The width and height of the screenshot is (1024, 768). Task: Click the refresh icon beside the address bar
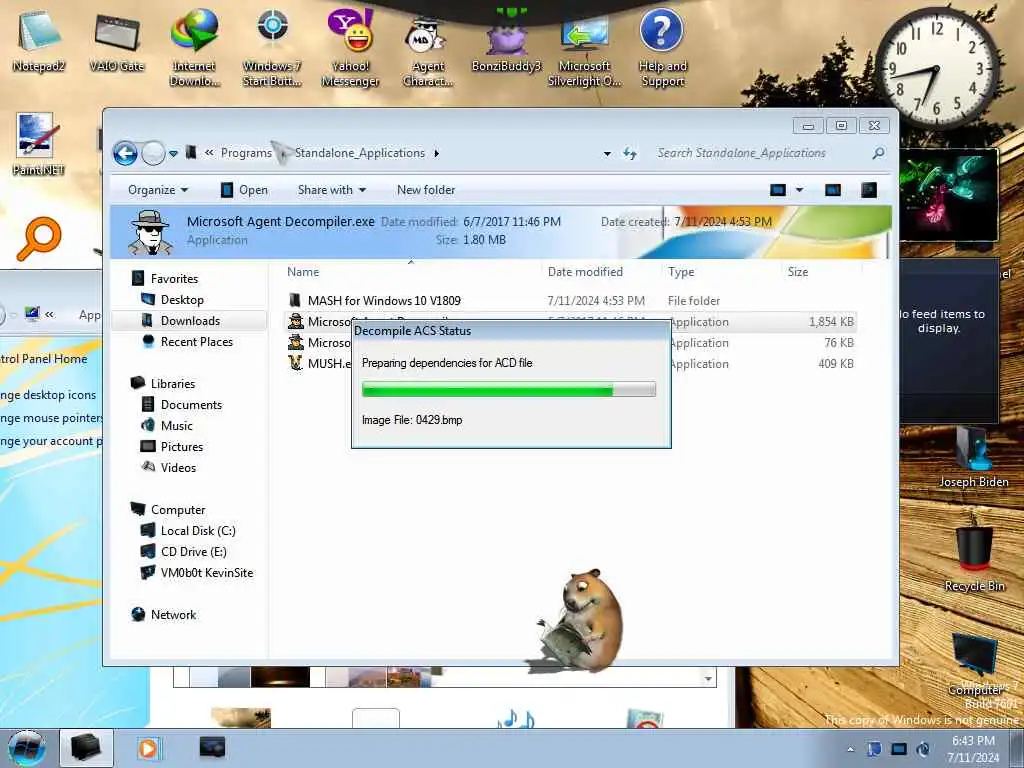630,153
